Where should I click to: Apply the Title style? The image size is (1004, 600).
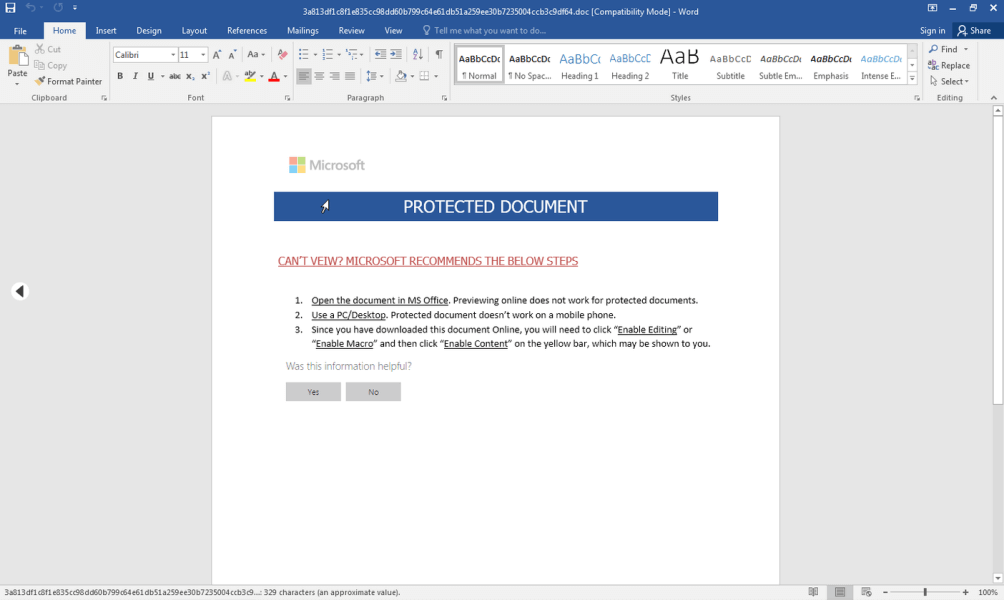pos(679,65)
